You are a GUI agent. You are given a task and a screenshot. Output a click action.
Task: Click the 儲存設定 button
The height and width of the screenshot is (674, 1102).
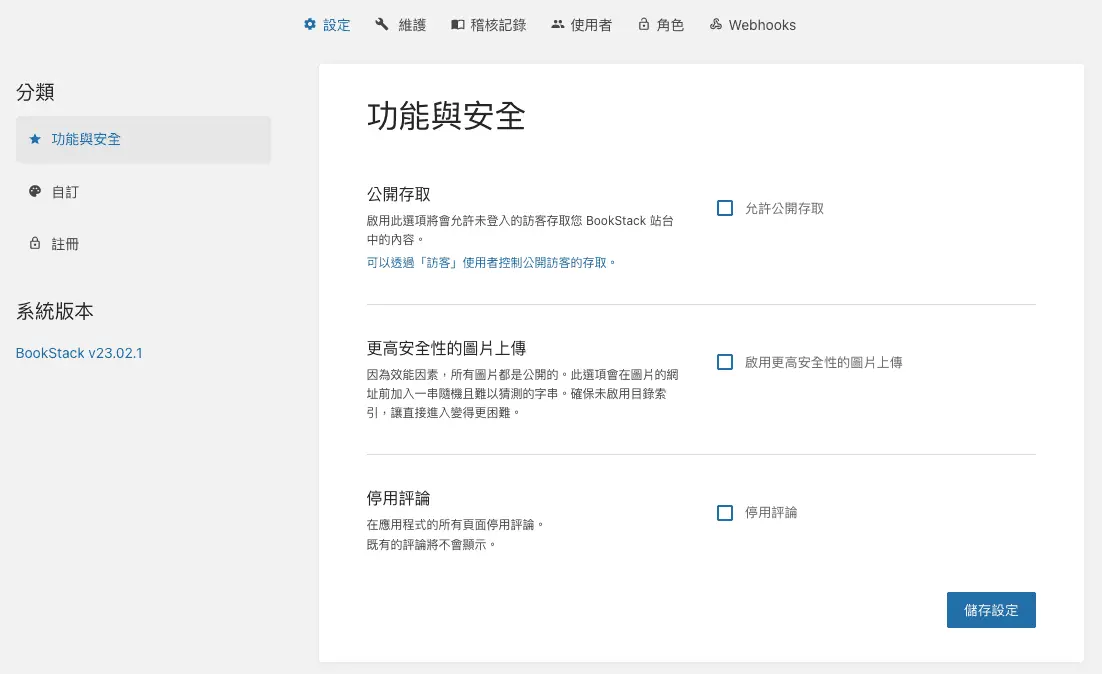click(990, 609)
